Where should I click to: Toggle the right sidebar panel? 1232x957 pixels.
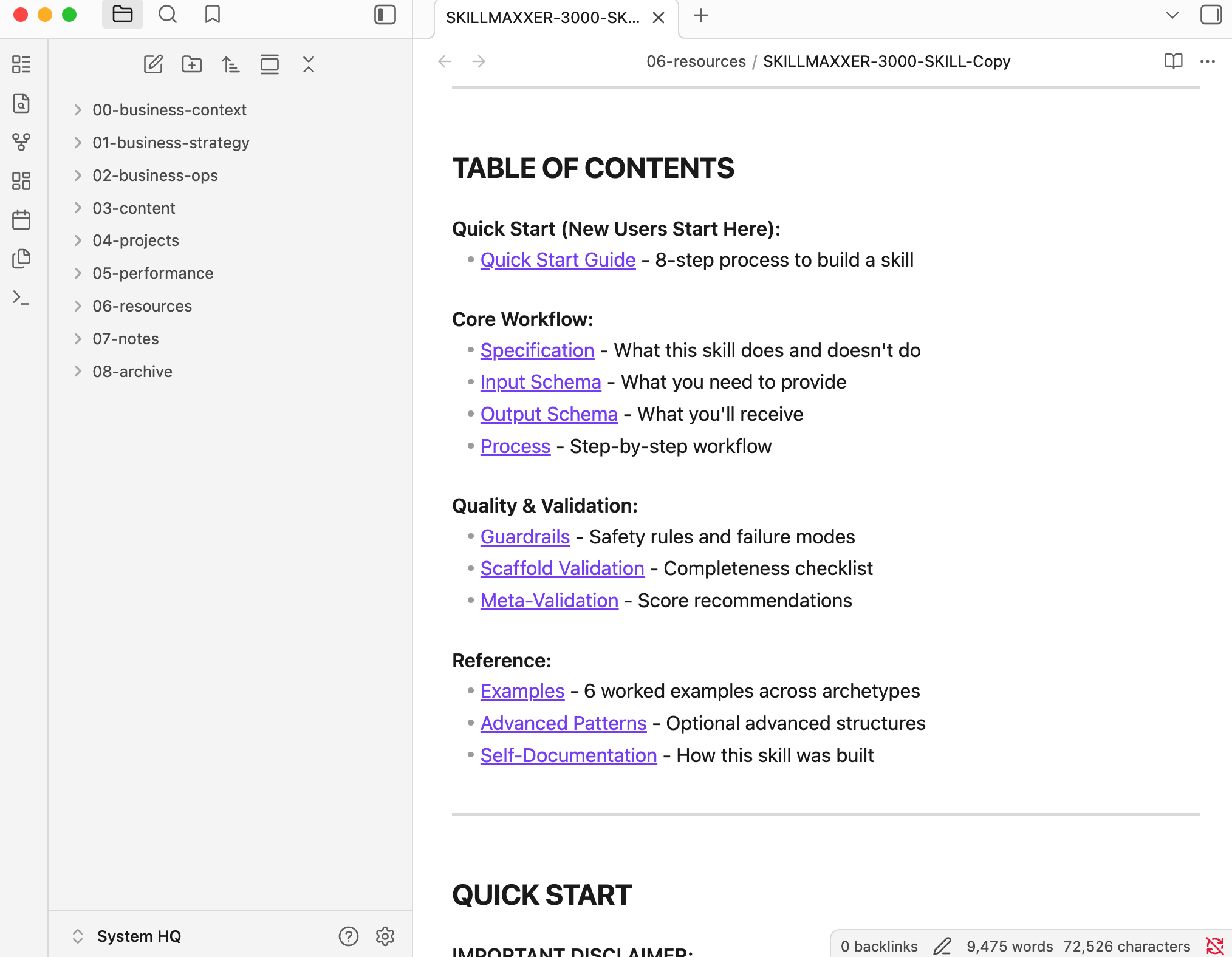[x=1211, y=15]
